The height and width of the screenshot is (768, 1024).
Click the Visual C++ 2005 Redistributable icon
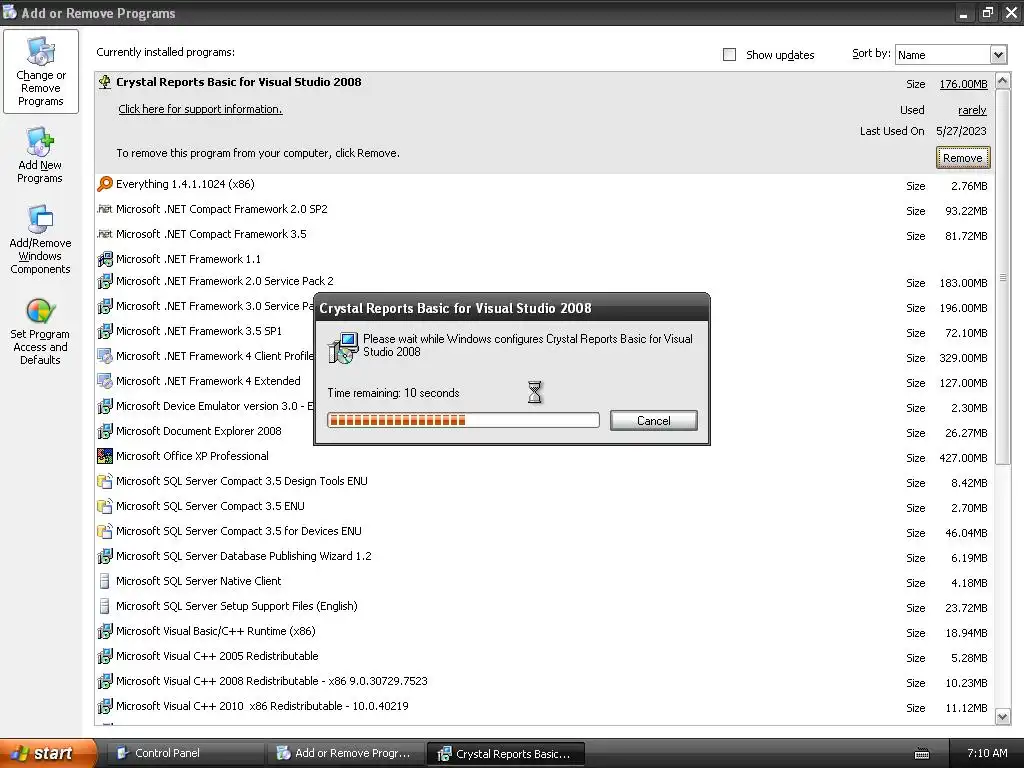tap(104, 656)
